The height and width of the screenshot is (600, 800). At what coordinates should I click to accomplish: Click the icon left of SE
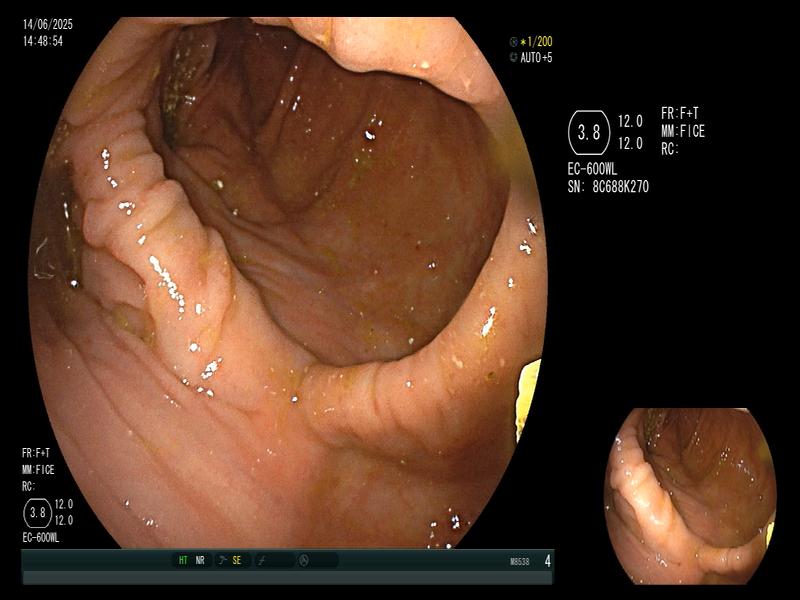(222, 560)
